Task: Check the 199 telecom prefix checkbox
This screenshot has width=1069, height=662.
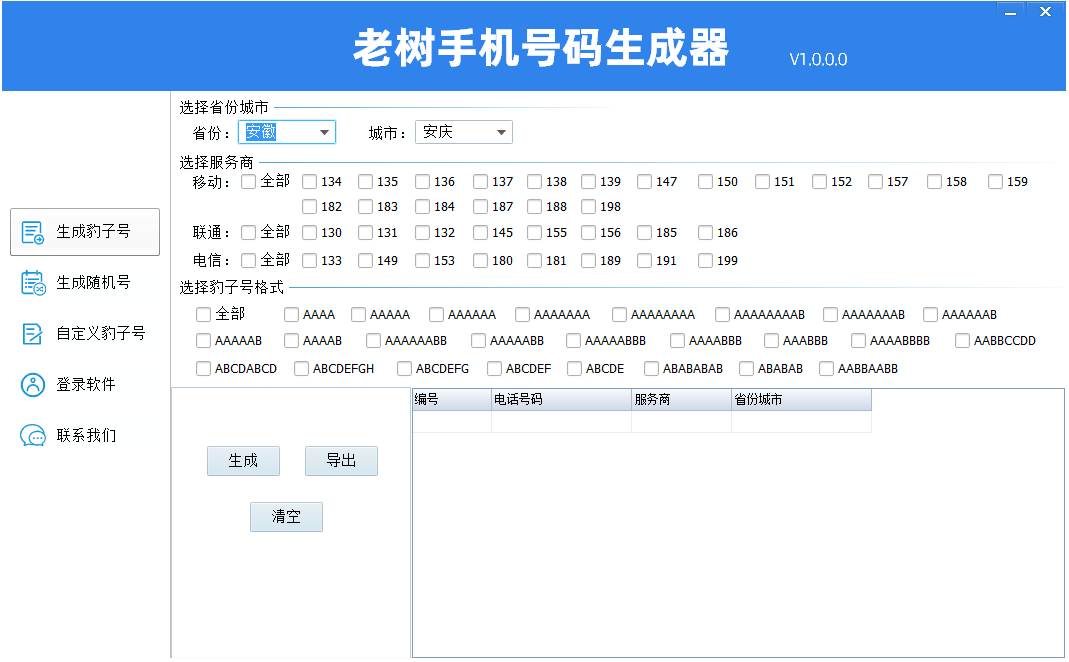Action: [706, 261]
